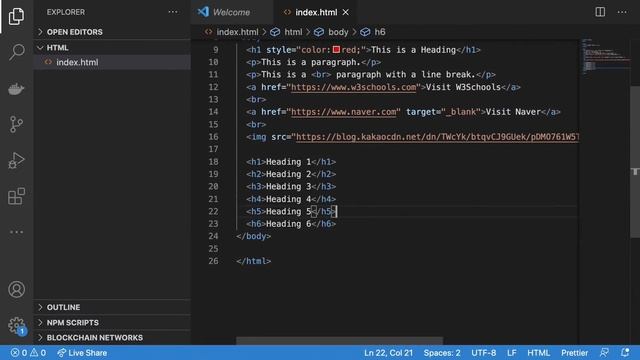Click Prettier in the status bar

pyautogui.click(x=574, y=353)
